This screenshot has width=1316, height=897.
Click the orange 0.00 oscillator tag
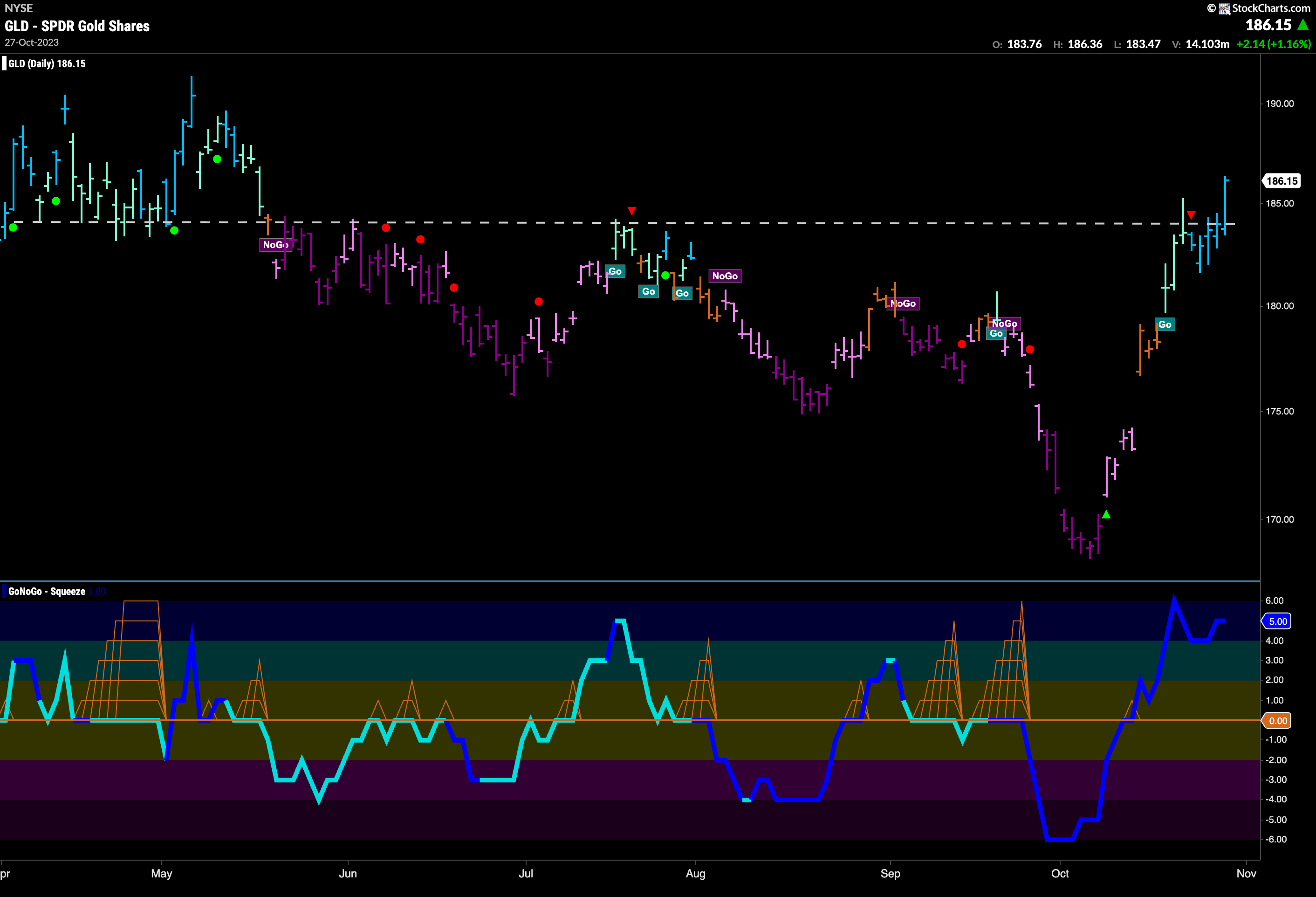[1277, 721]
